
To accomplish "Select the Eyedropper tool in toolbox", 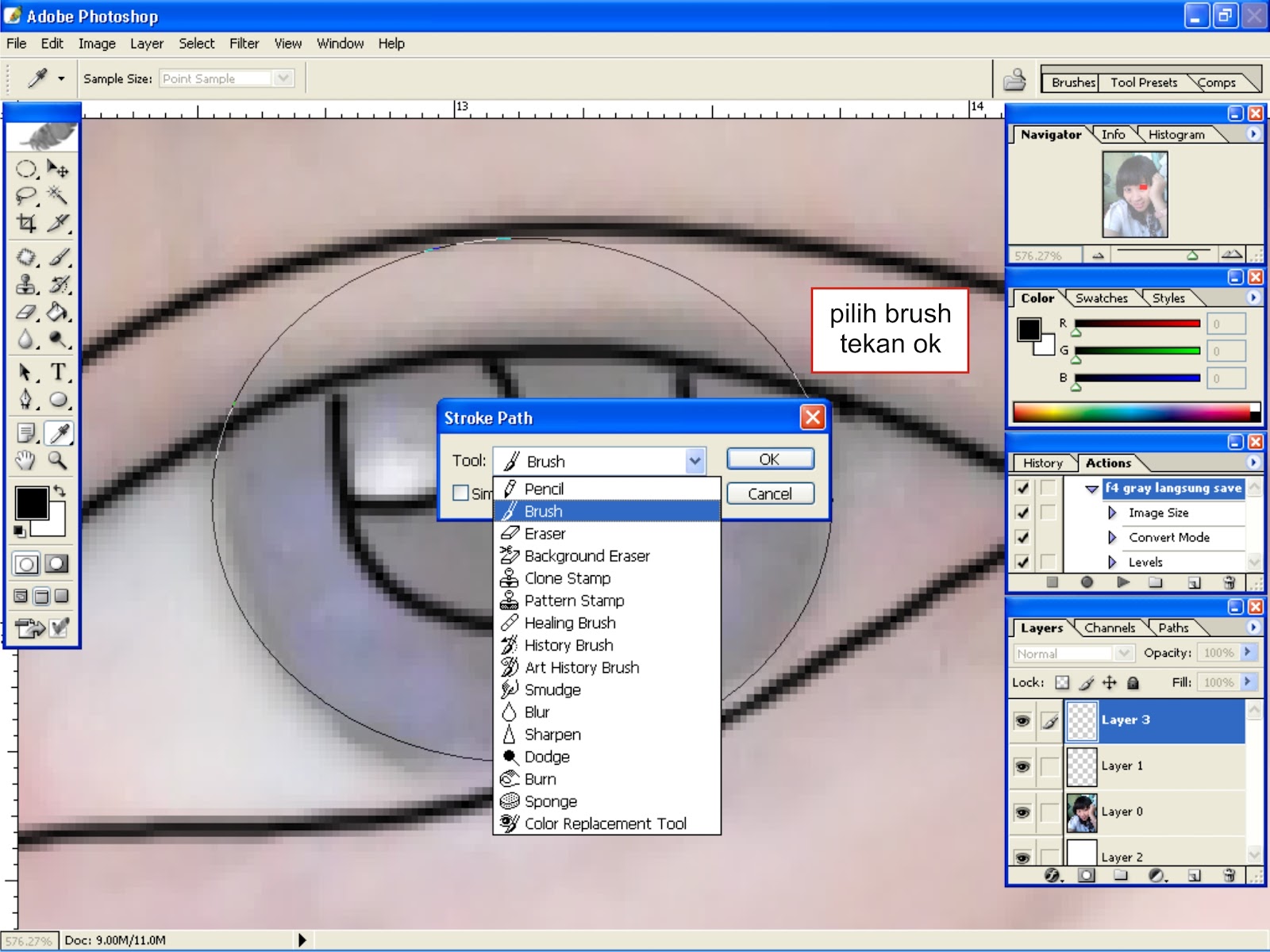I will 58,433.
